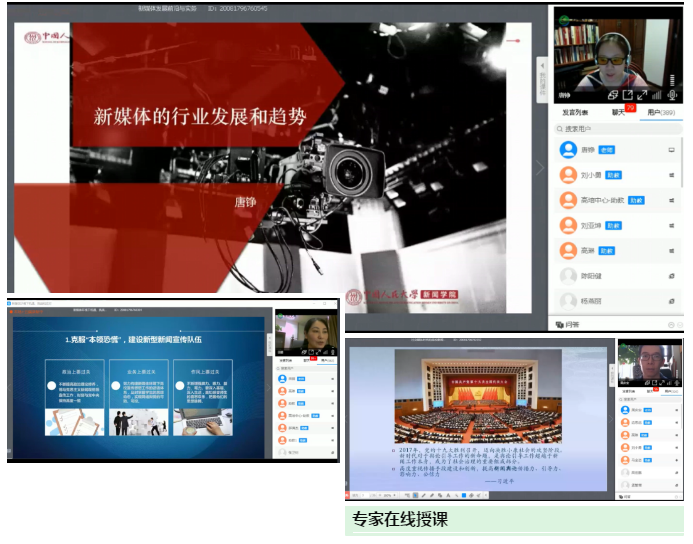Switch to the 发言列表 tab
This screenshot has height=544, width=693.
tap(575, 113)
